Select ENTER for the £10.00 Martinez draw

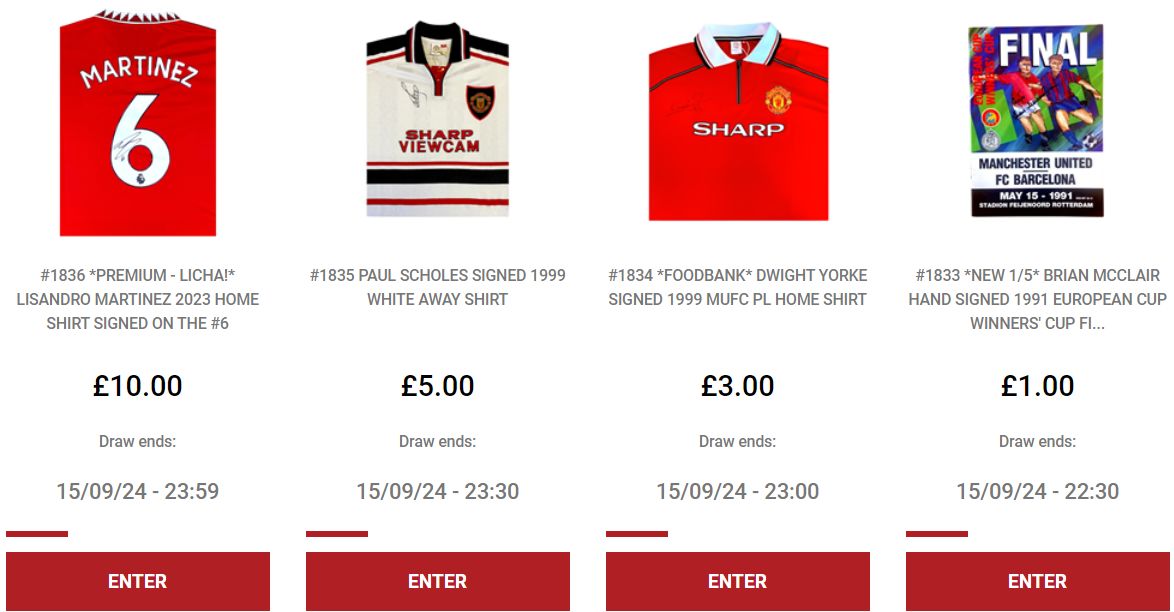pyautogui.click(x=138, y=581)
